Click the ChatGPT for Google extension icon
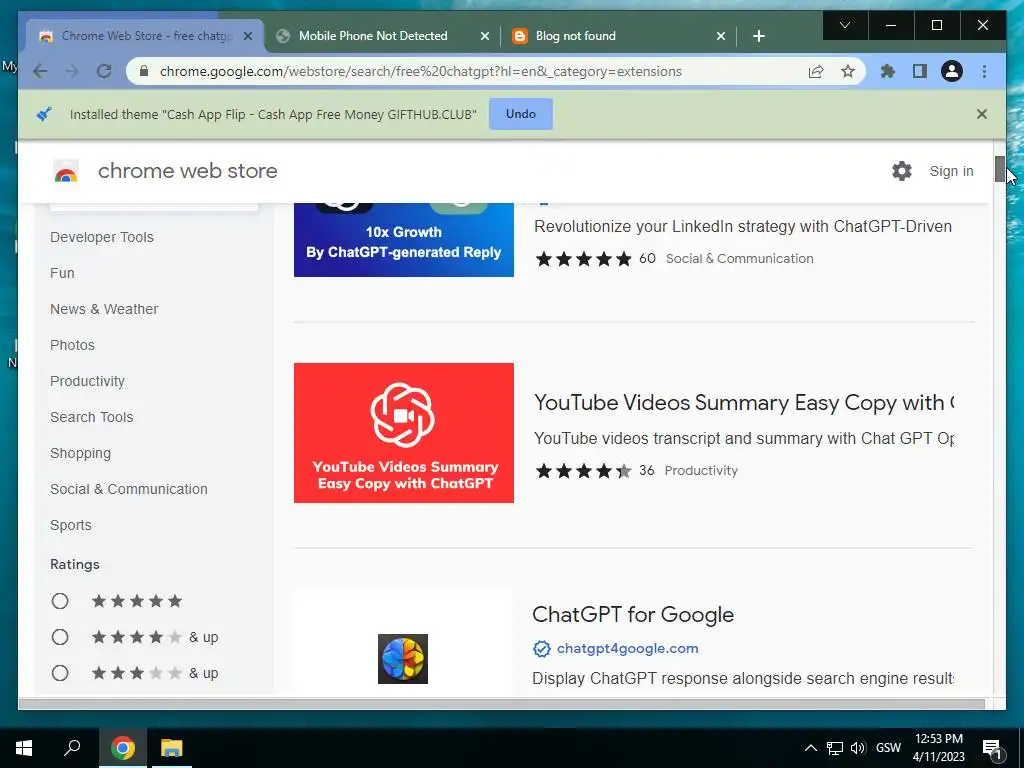Viewport: 1024px width, 768px height. [403, 659]
